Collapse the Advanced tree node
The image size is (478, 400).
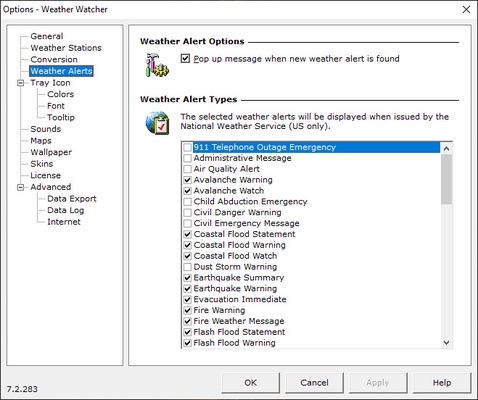click(x=21, y=187)
